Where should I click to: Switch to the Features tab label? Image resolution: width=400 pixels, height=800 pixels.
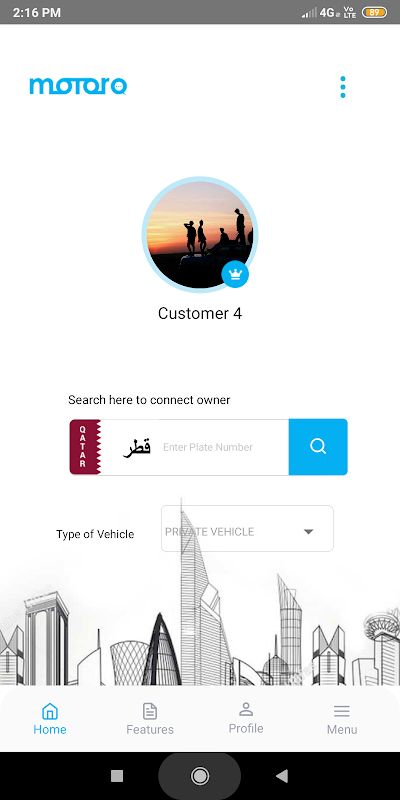click(x=150, y=730)
